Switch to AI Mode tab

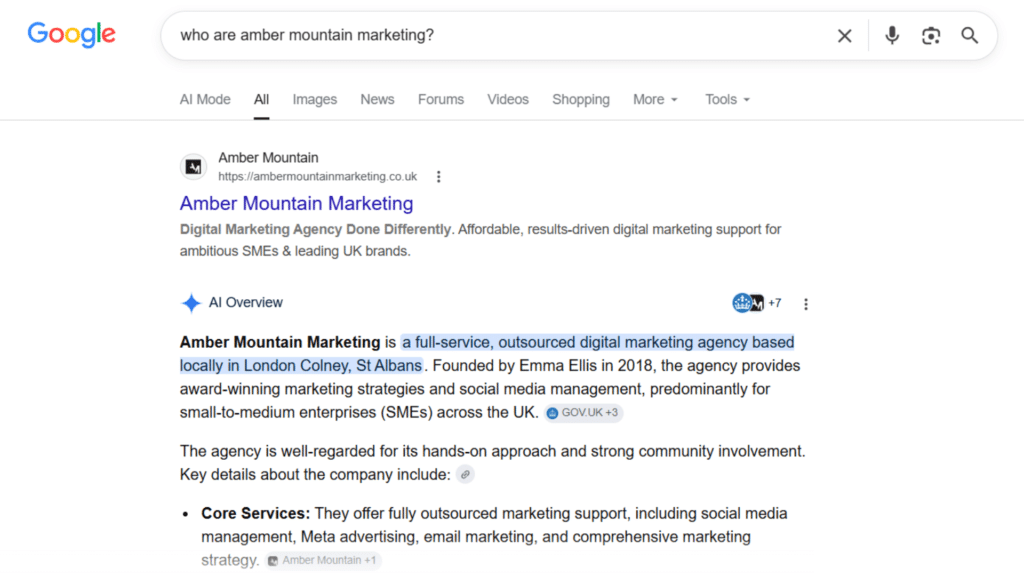pos(205,99)
